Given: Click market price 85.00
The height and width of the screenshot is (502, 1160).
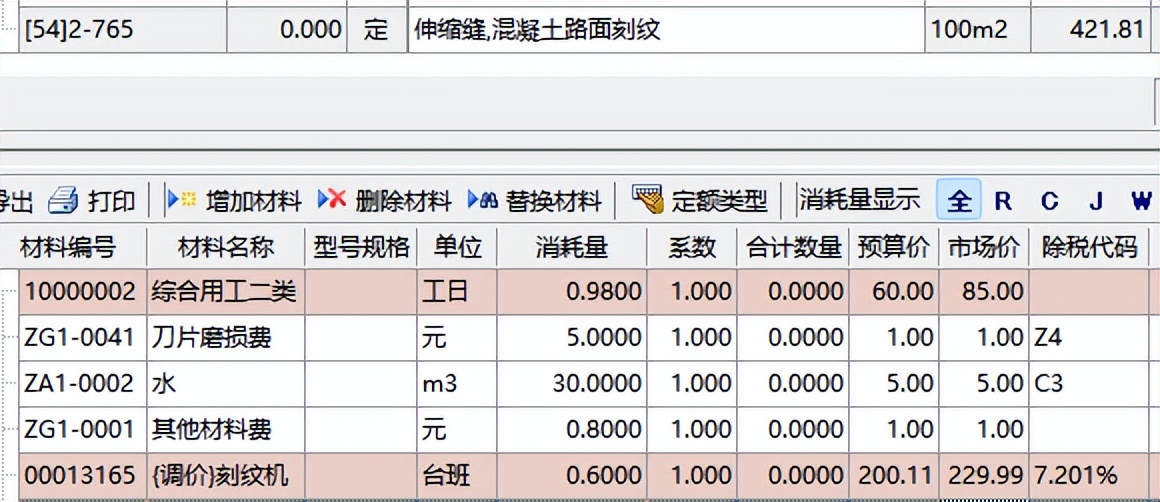Looking at the screenshot, I should (984, 292).
